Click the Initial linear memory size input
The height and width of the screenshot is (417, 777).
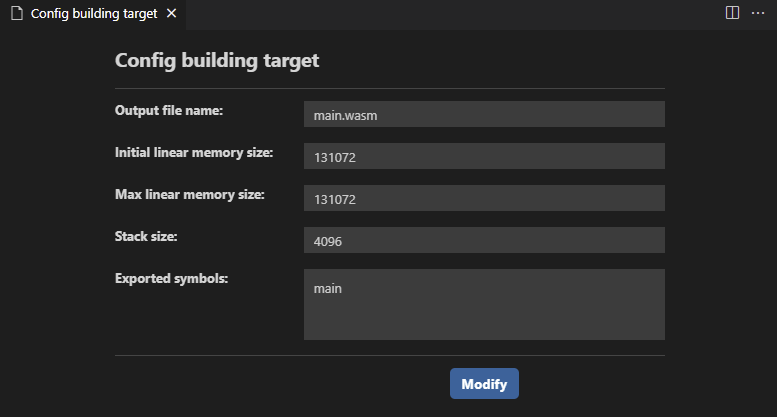[484, 157]
